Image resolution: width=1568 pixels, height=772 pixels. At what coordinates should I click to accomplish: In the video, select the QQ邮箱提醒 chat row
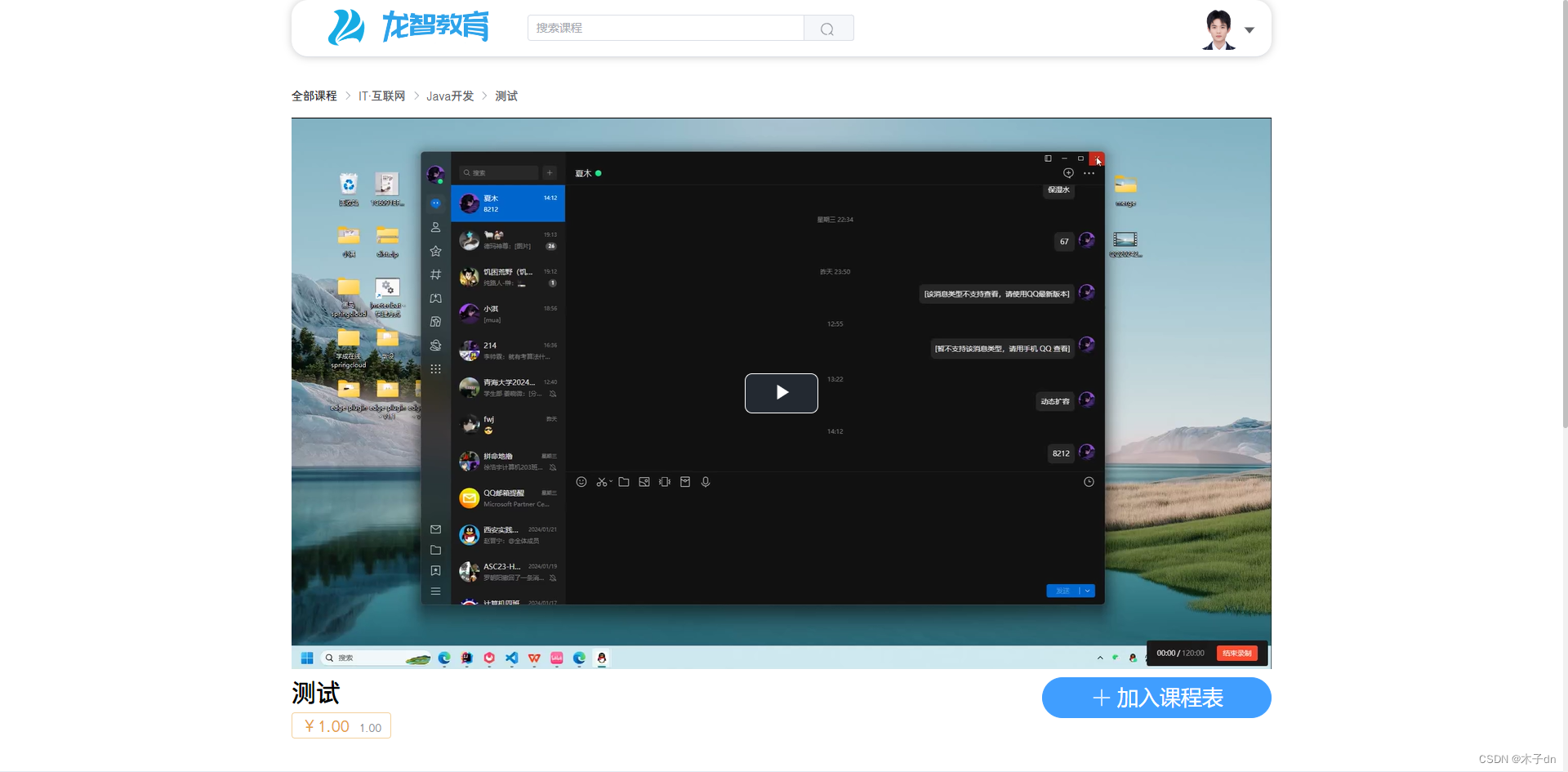pos(508,498)
